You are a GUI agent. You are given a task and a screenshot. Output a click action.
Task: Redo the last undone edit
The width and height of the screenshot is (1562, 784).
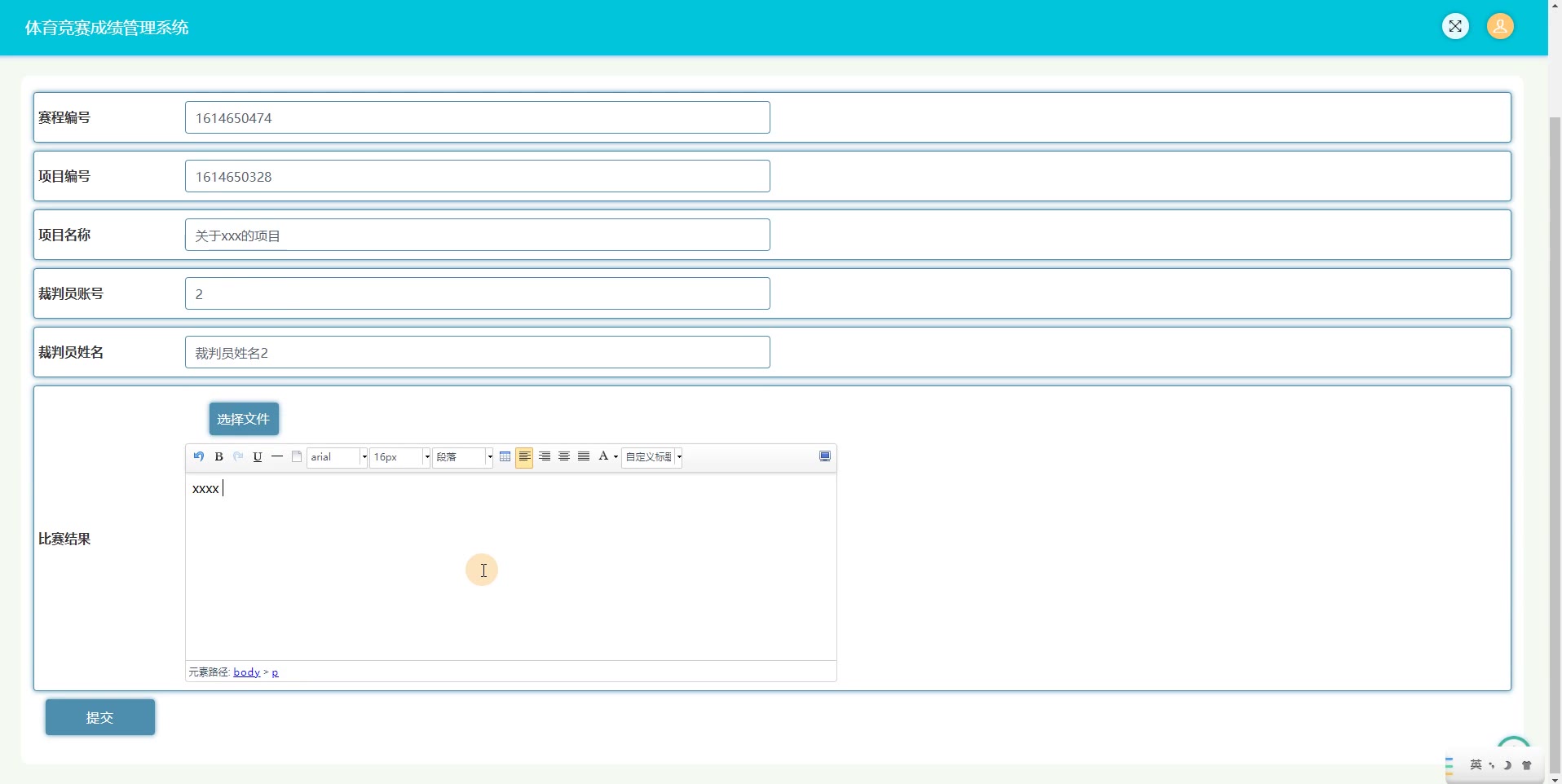click(x=238, y=456)
